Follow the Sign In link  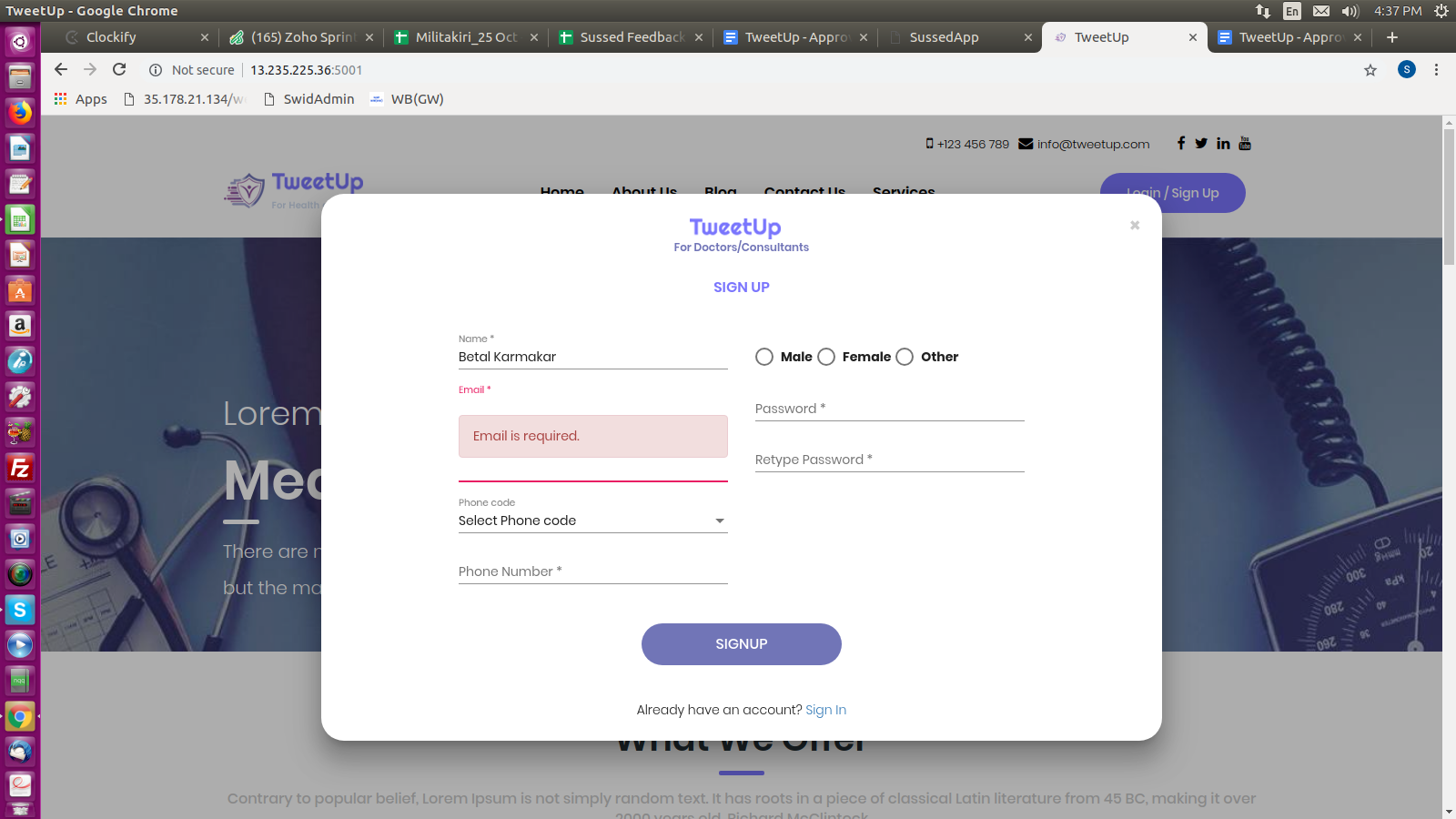825,710
